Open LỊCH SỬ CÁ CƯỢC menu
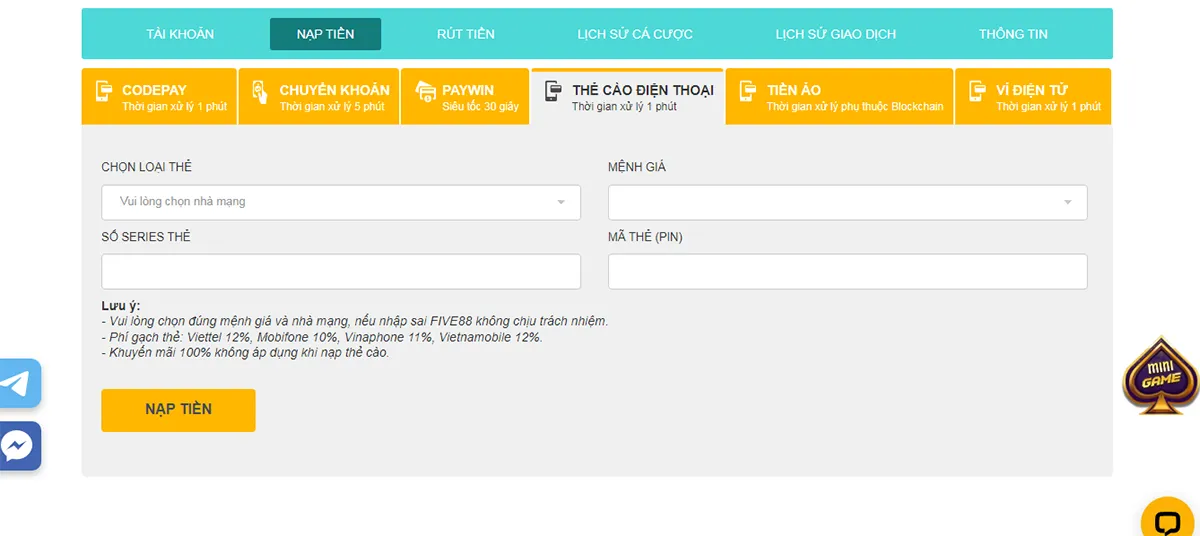Image resolution: width=1200 pixels, height=536 pixels. click(x=635, y=34)
